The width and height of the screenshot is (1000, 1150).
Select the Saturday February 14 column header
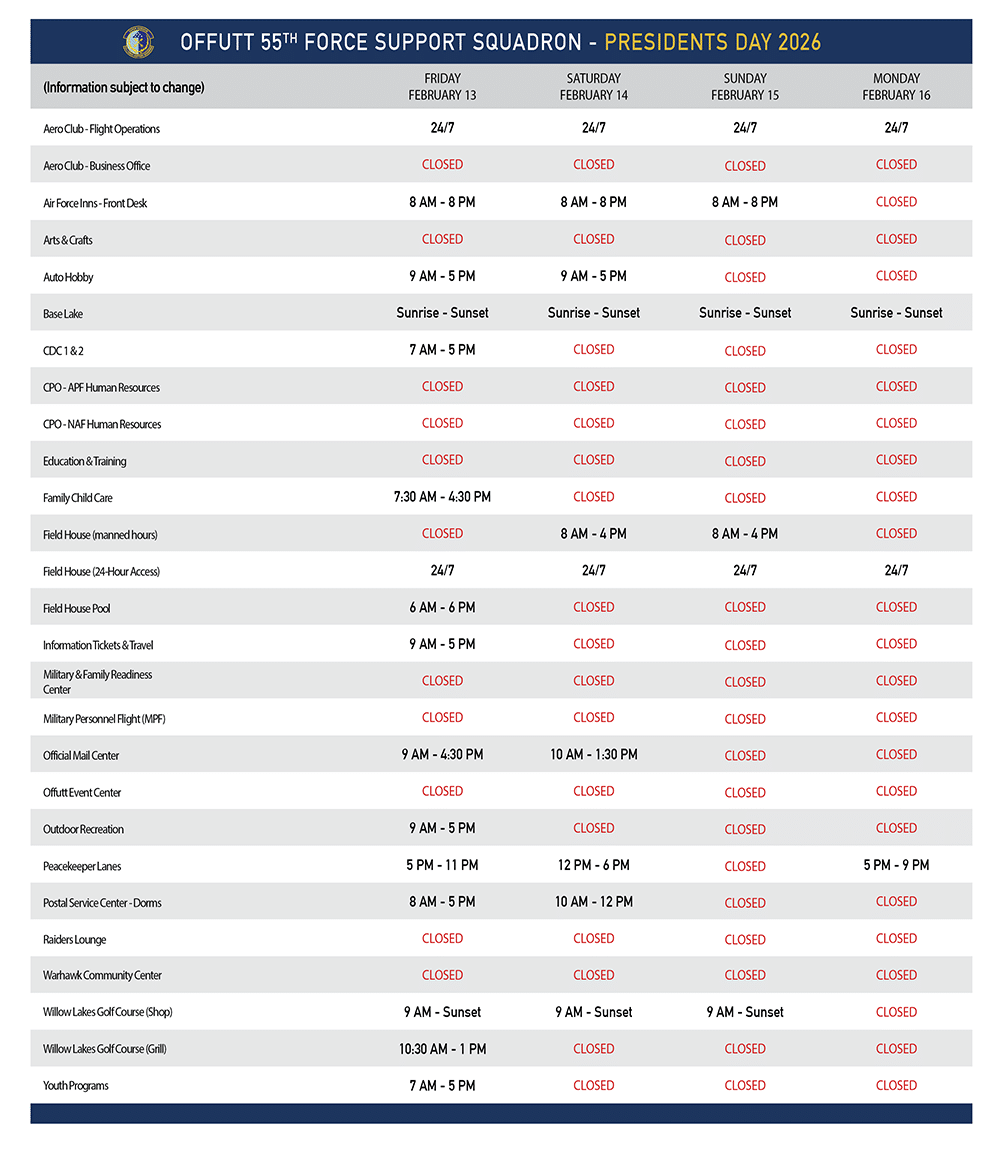pyautogui.click(x=593, y=87)
